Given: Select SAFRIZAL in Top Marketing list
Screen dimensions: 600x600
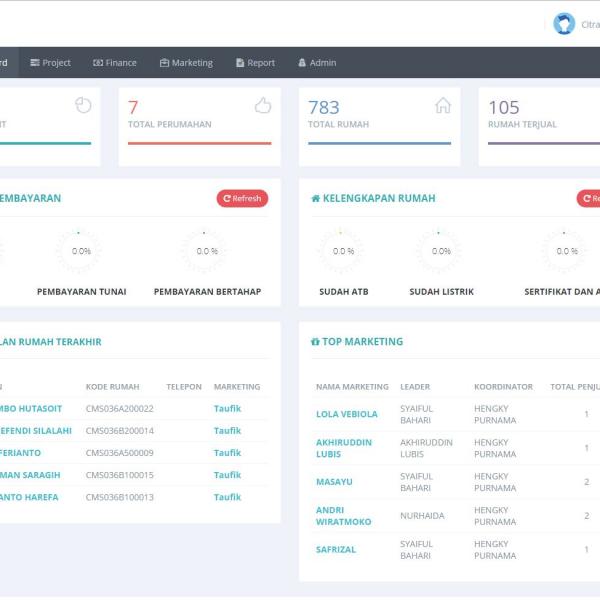Looking at the screenshot, I should click(336, 550).
